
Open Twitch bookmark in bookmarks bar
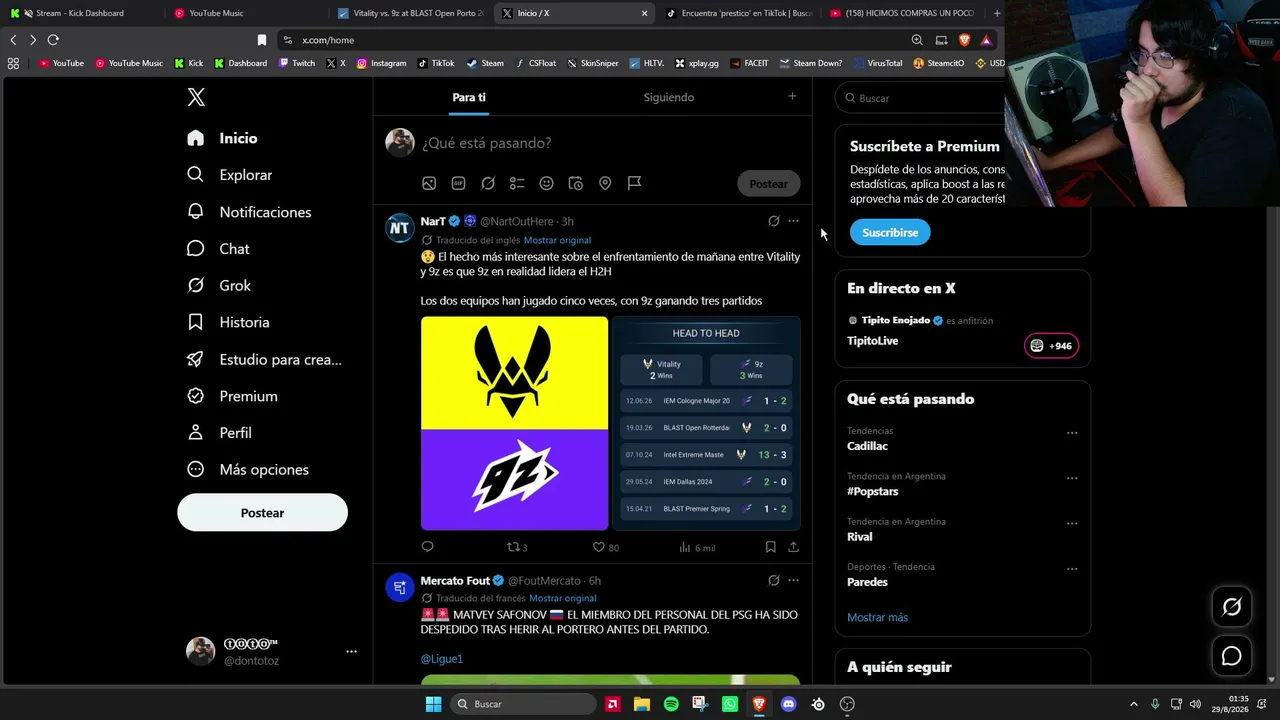[297, 63]
